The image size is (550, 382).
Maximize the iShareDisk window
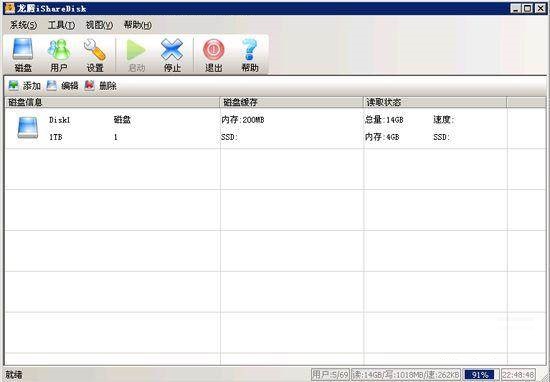[x=527, y=8]
